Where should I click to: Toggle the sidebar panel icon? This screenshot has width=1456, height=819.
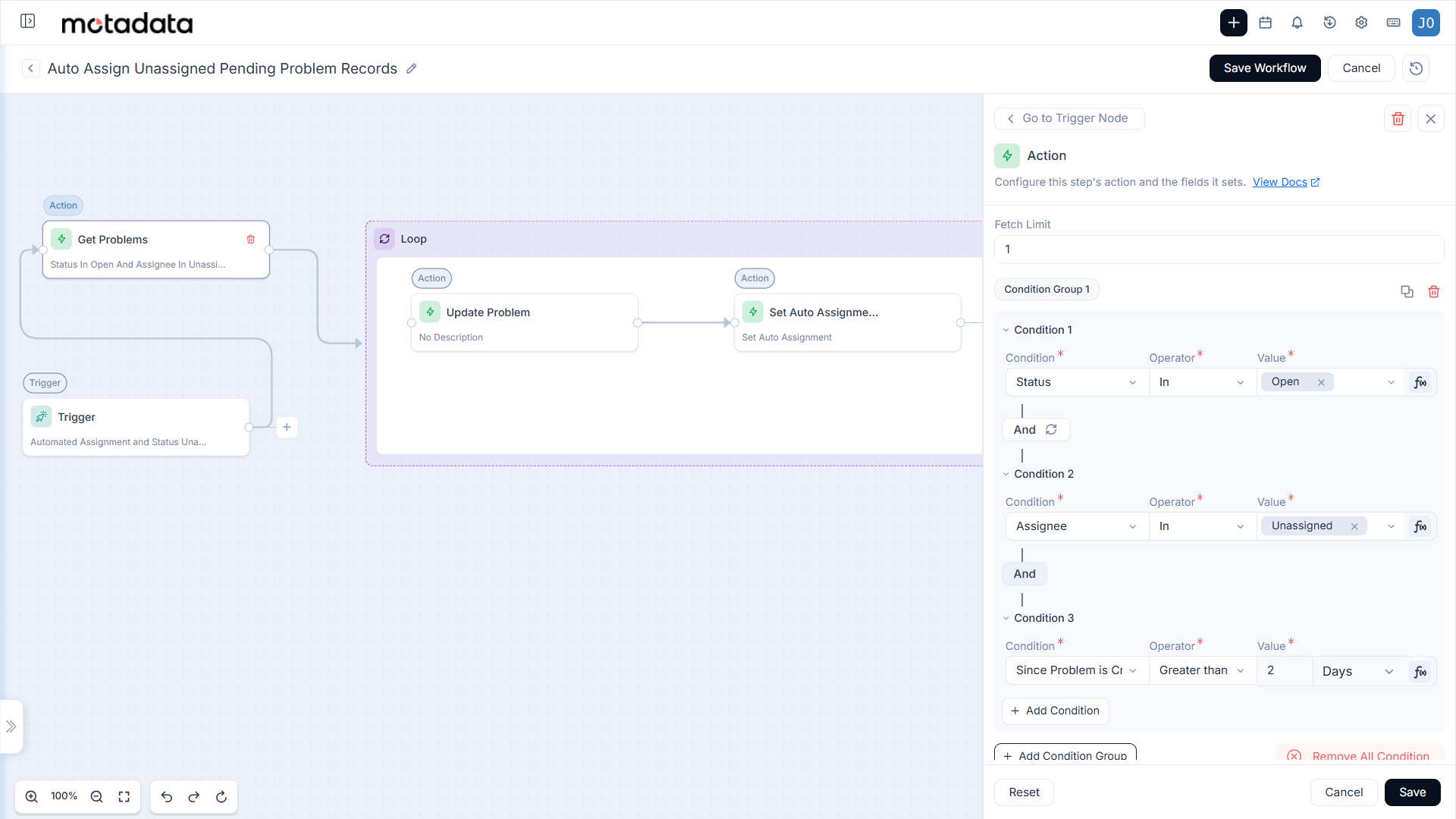(x=28, y=21)
